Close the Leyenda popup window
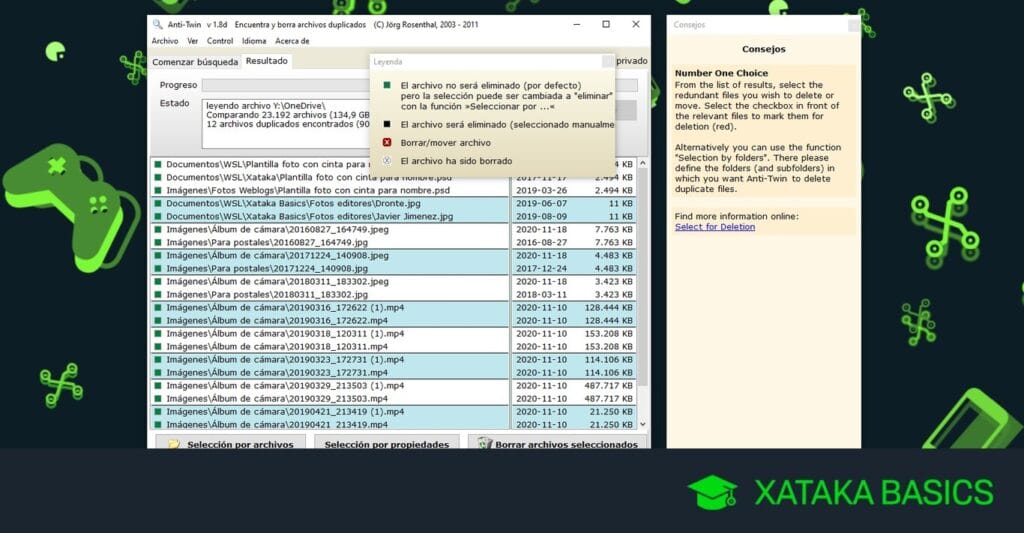 pos(607,61)
